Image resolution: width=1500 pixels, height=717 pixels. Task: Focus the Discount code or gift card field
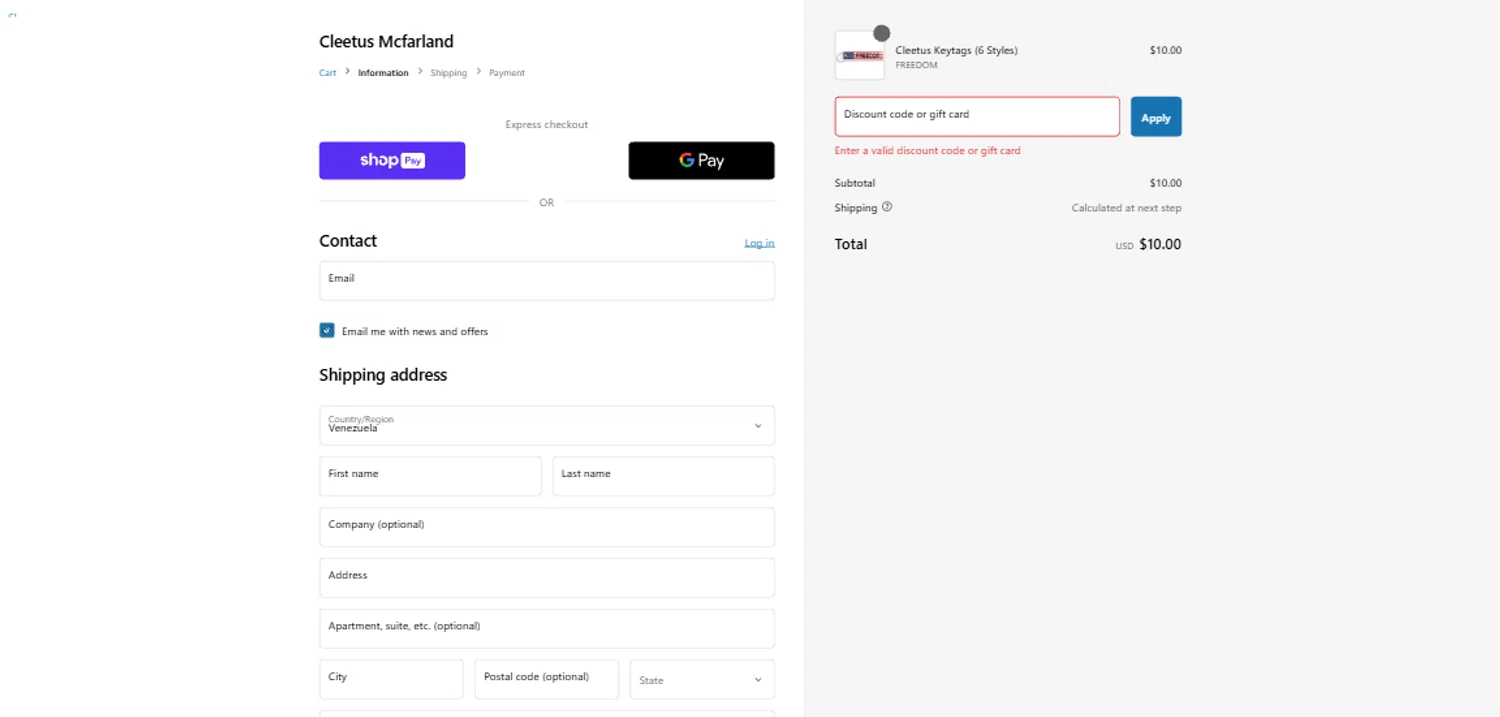[x=977, y=117]
